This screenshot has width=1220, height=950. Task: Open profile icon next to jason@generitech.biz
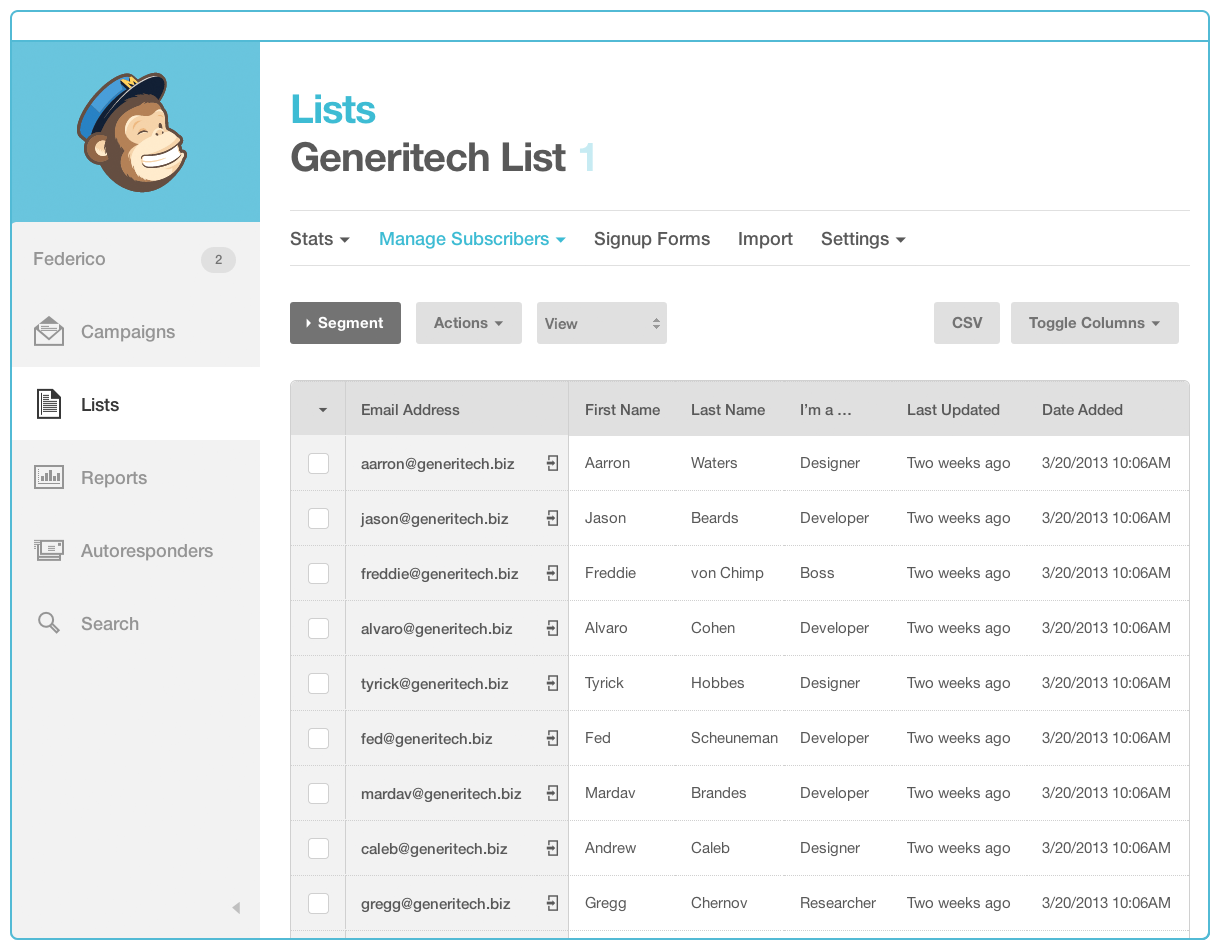tap(552, 518)
